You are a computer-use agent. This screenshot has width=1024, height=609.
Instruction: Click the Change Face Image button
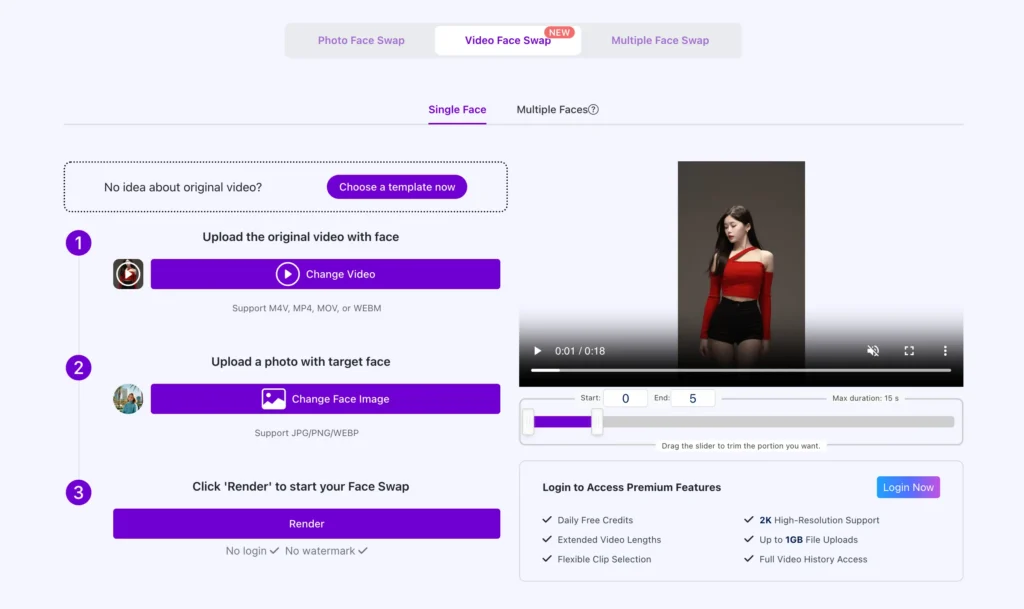[325, 399]
